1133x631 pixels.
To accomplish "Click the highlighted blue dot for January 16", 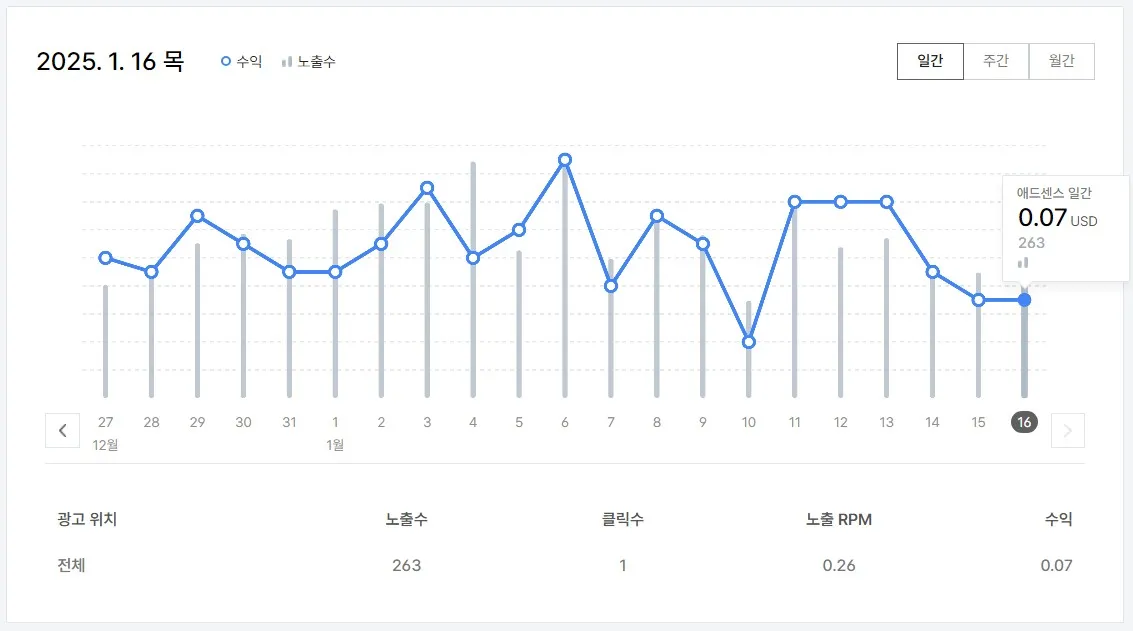I will tap(1023, 299).
